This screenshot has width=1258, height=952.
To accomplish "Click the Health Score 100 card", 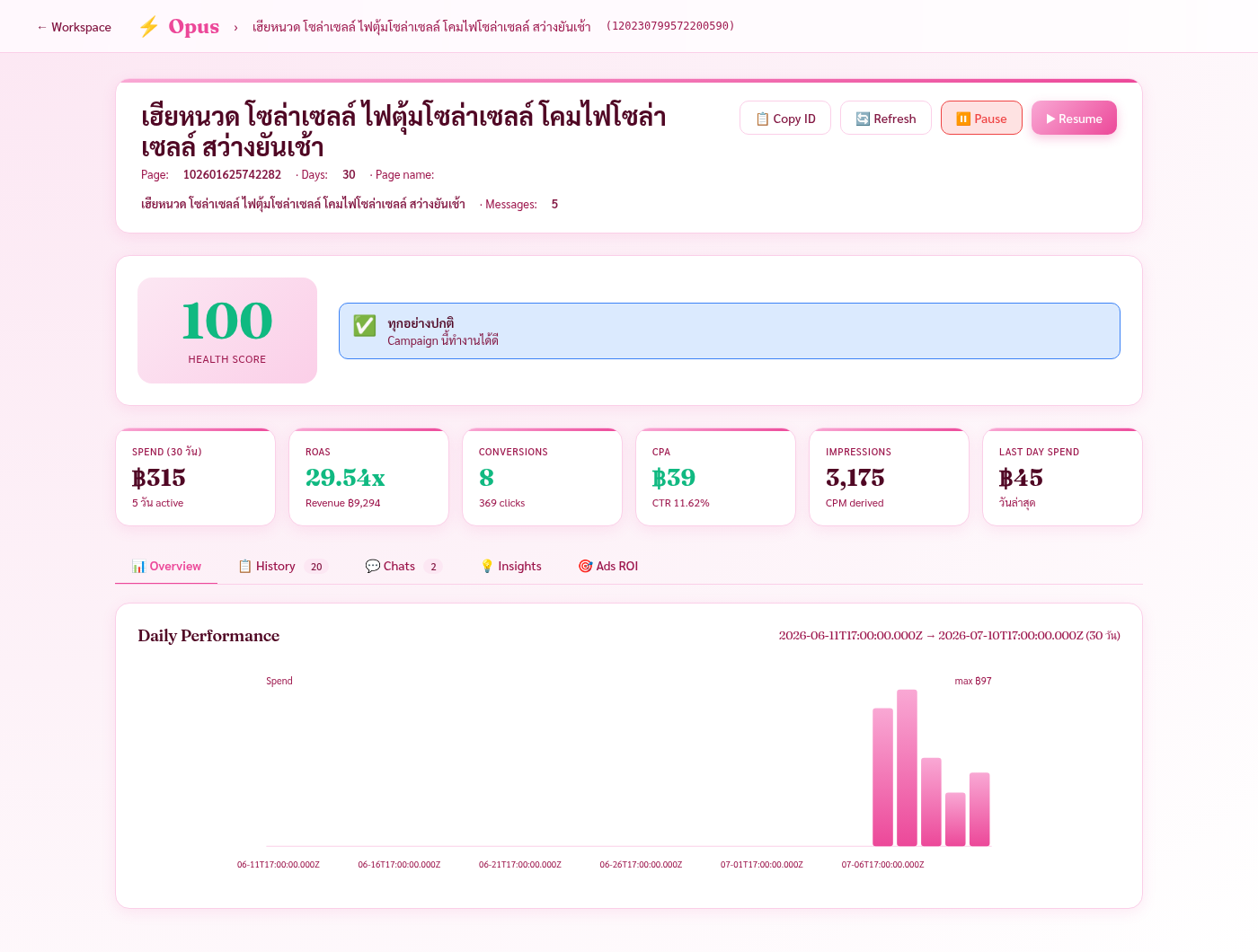I will pos(227,331).
